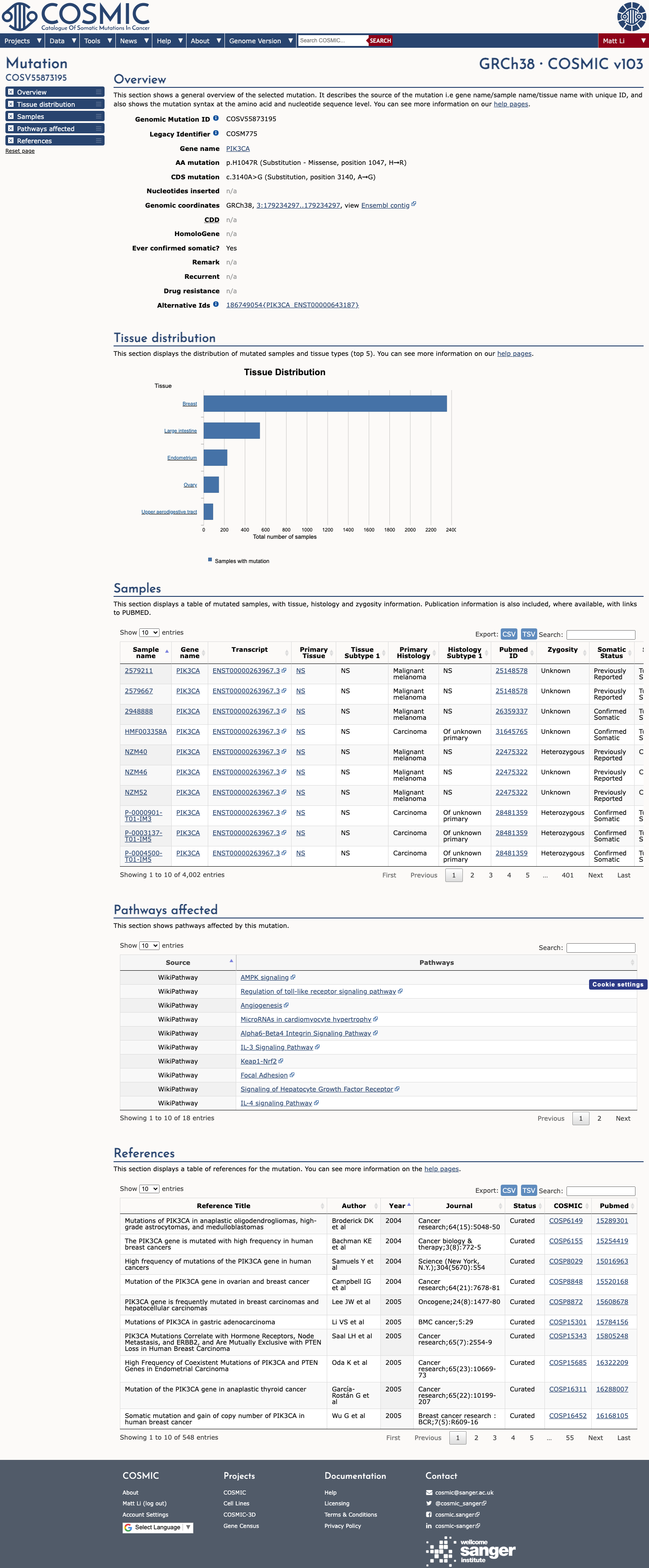Open the Help menu in navigation bar

pos(169,41)
